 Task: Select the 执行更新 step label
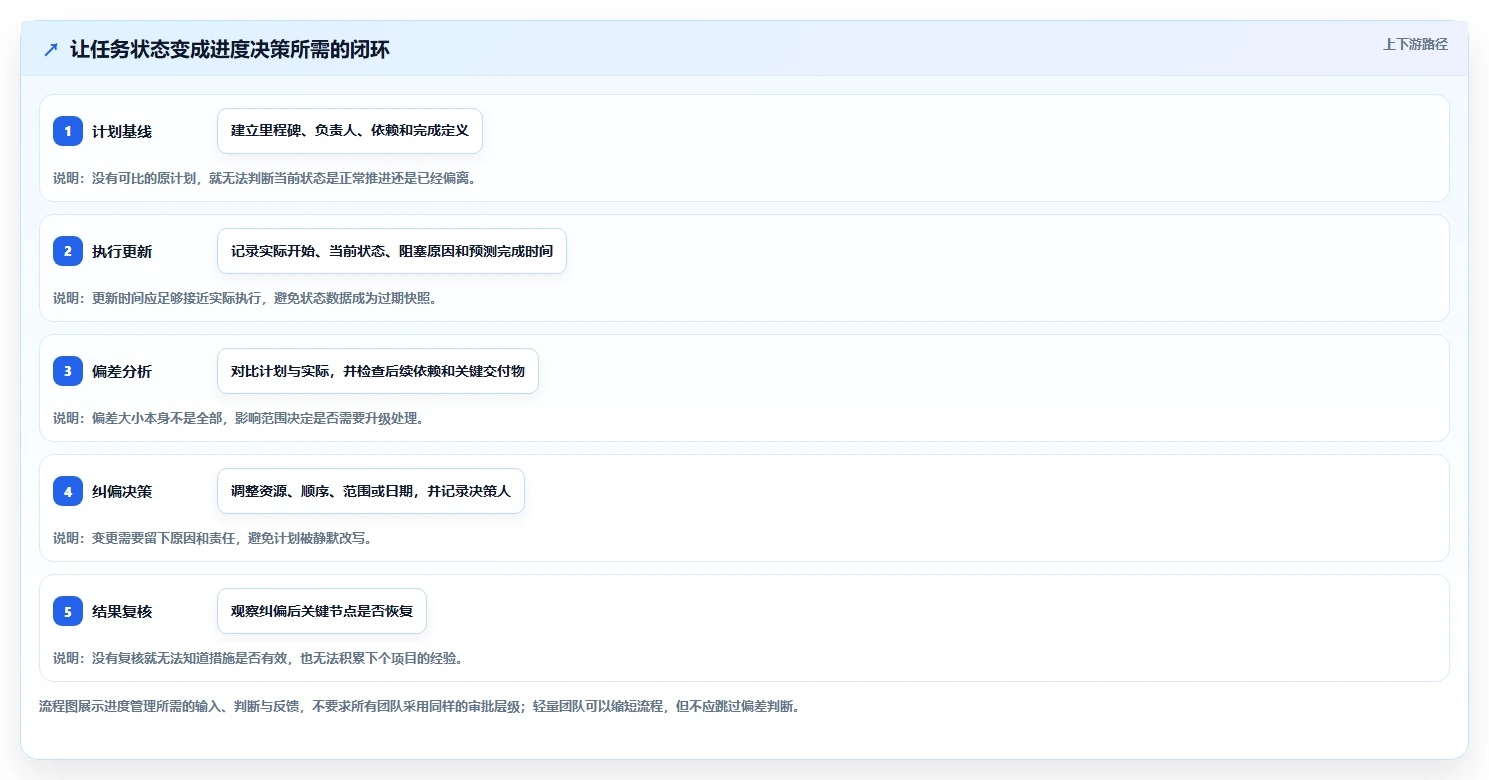122,252
